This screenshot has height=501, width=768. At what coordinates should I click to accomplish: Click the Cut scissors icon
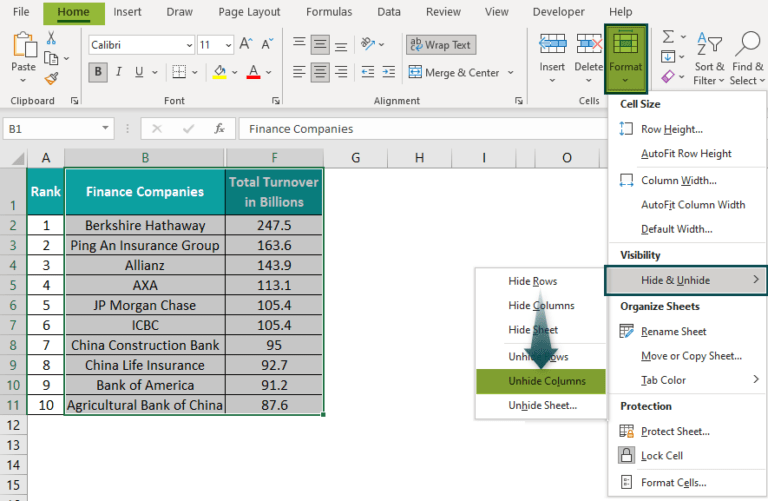tap(51, 38)
